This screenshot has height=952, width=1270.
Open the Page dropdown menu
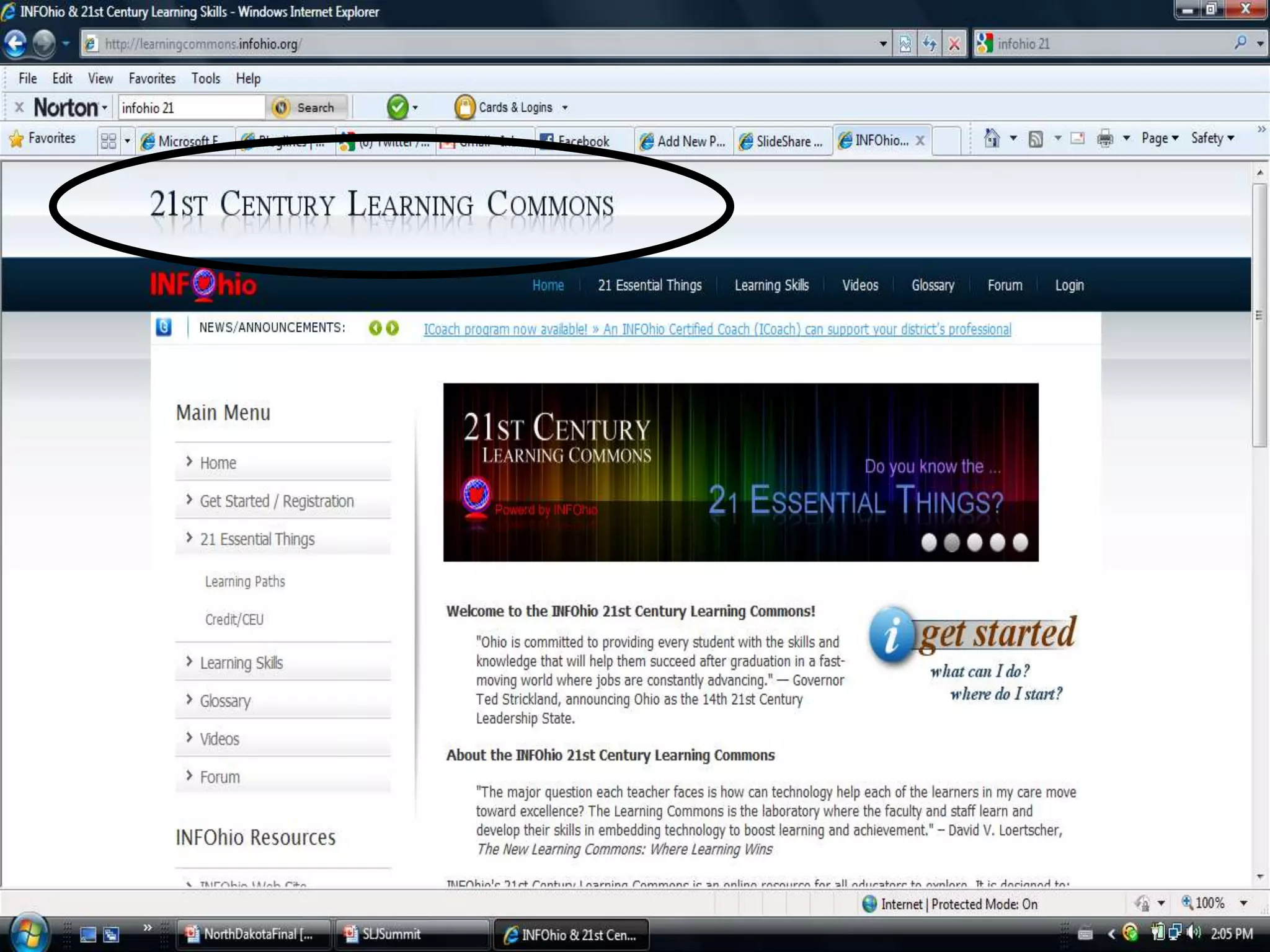click(1160, 139)
